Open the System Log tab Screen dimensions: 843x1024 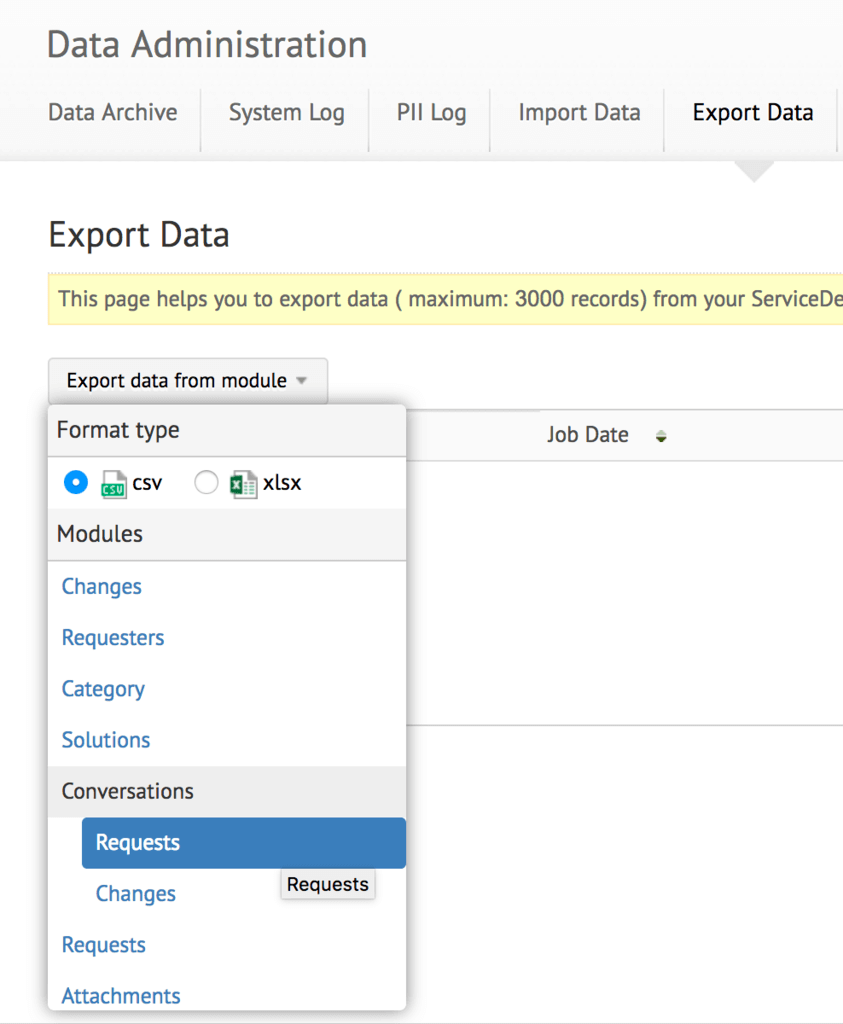286,113
